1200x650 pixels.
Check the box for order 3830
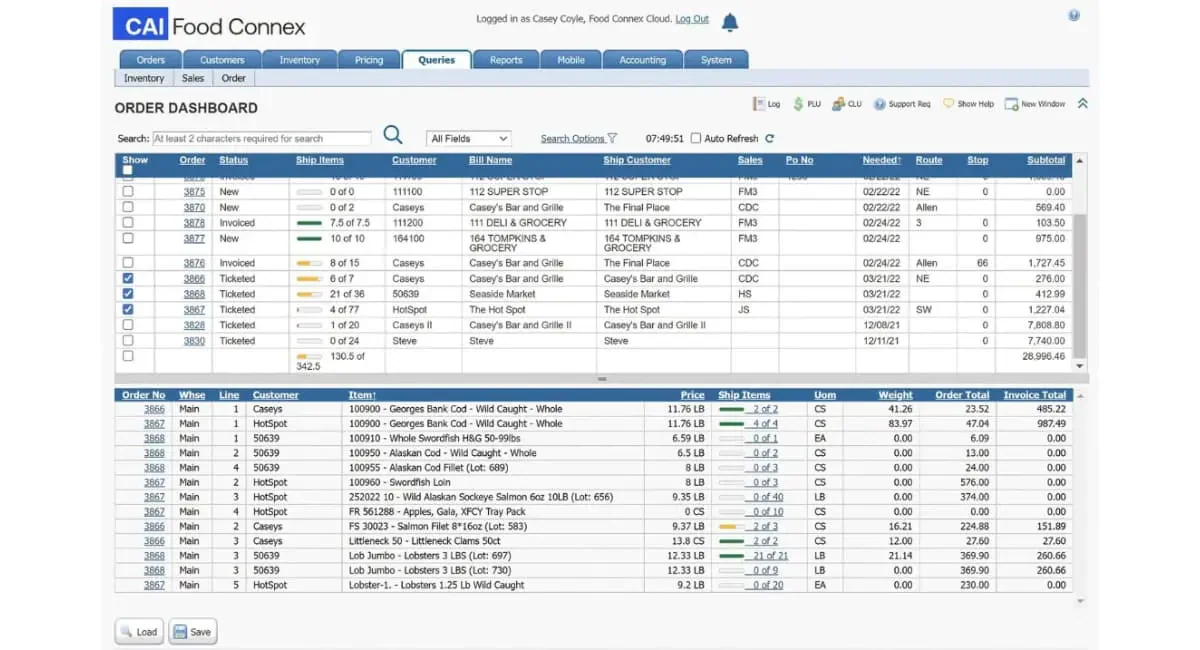[127, 341]
